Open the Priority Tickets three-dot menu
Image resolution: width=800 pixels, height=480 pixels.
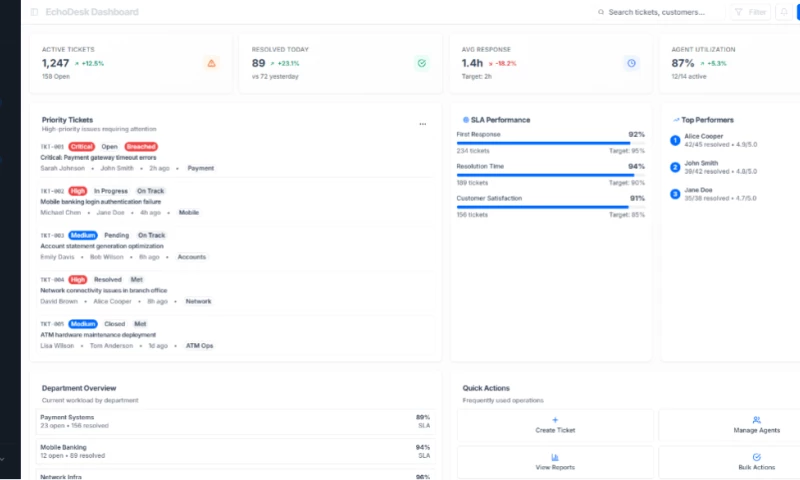(422, 124)
